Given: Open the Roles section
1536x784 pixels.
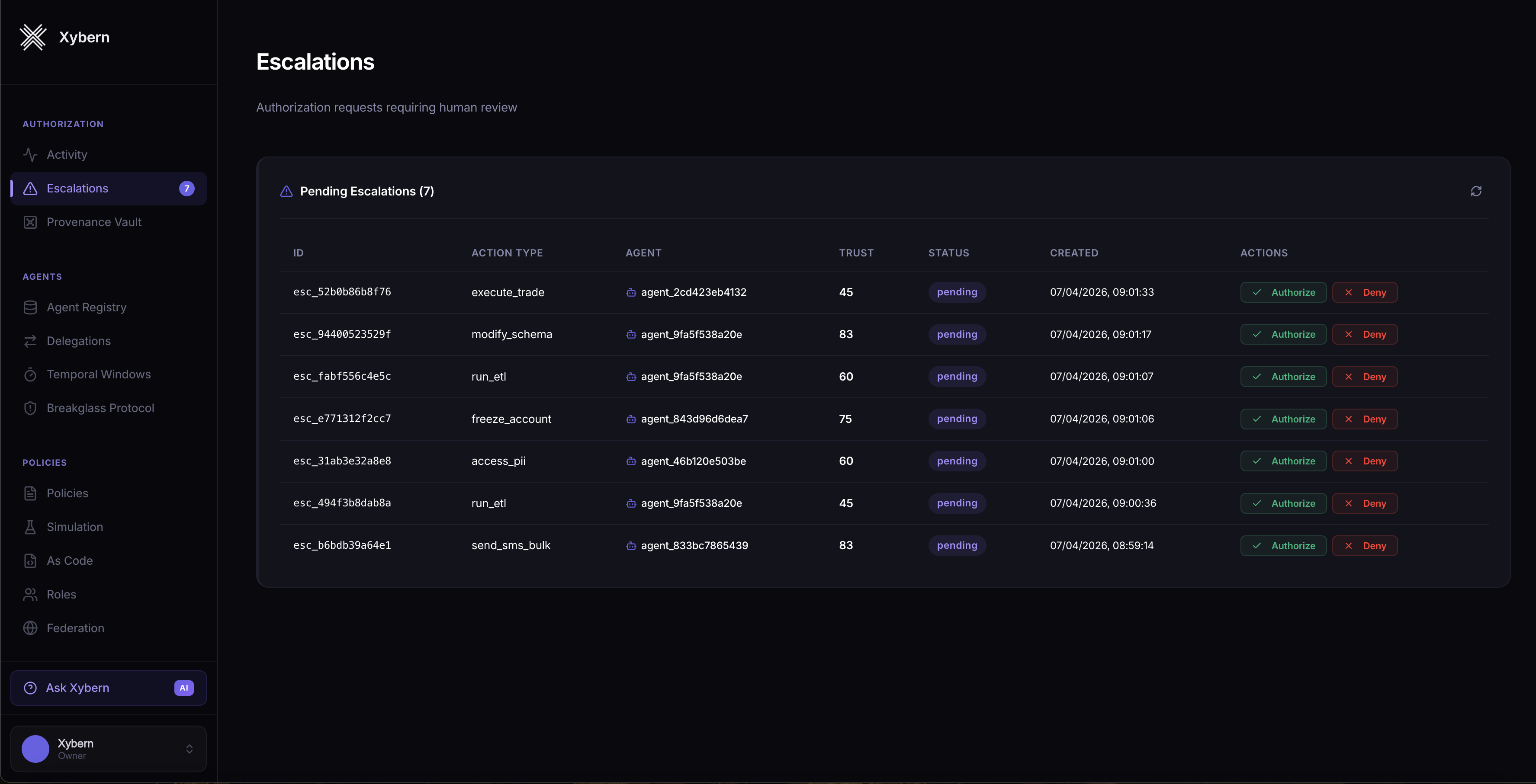Looking at the screenshot, I should (61, 594).
